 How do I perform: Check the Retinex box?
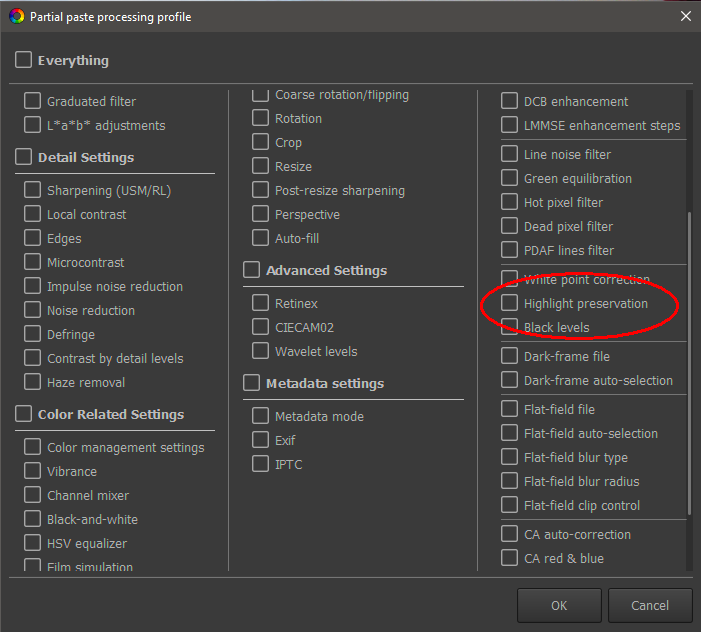pos(260,303)
